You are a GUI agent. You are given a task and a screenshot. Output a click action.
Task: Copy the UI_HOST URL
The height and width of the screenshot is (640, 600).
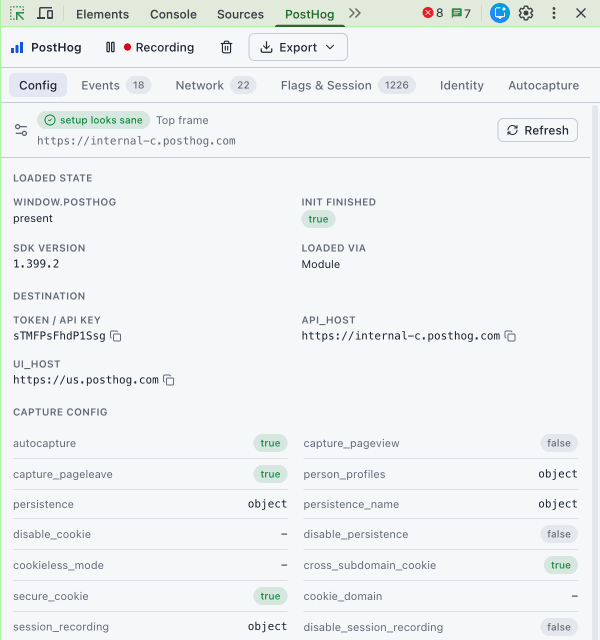(169, 380)
